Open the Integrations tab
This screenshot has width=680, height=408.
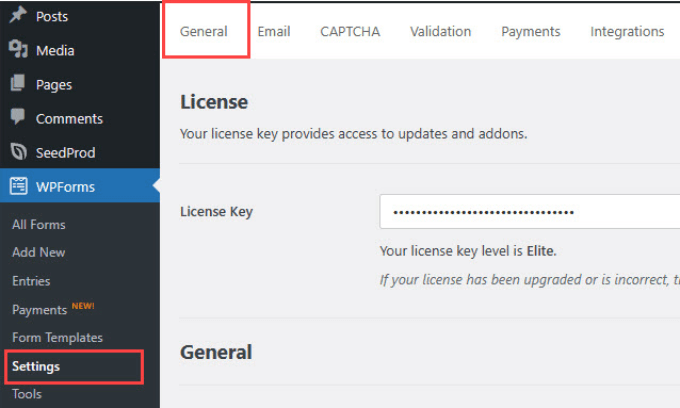pyautogui.click(x=627, y=31)
